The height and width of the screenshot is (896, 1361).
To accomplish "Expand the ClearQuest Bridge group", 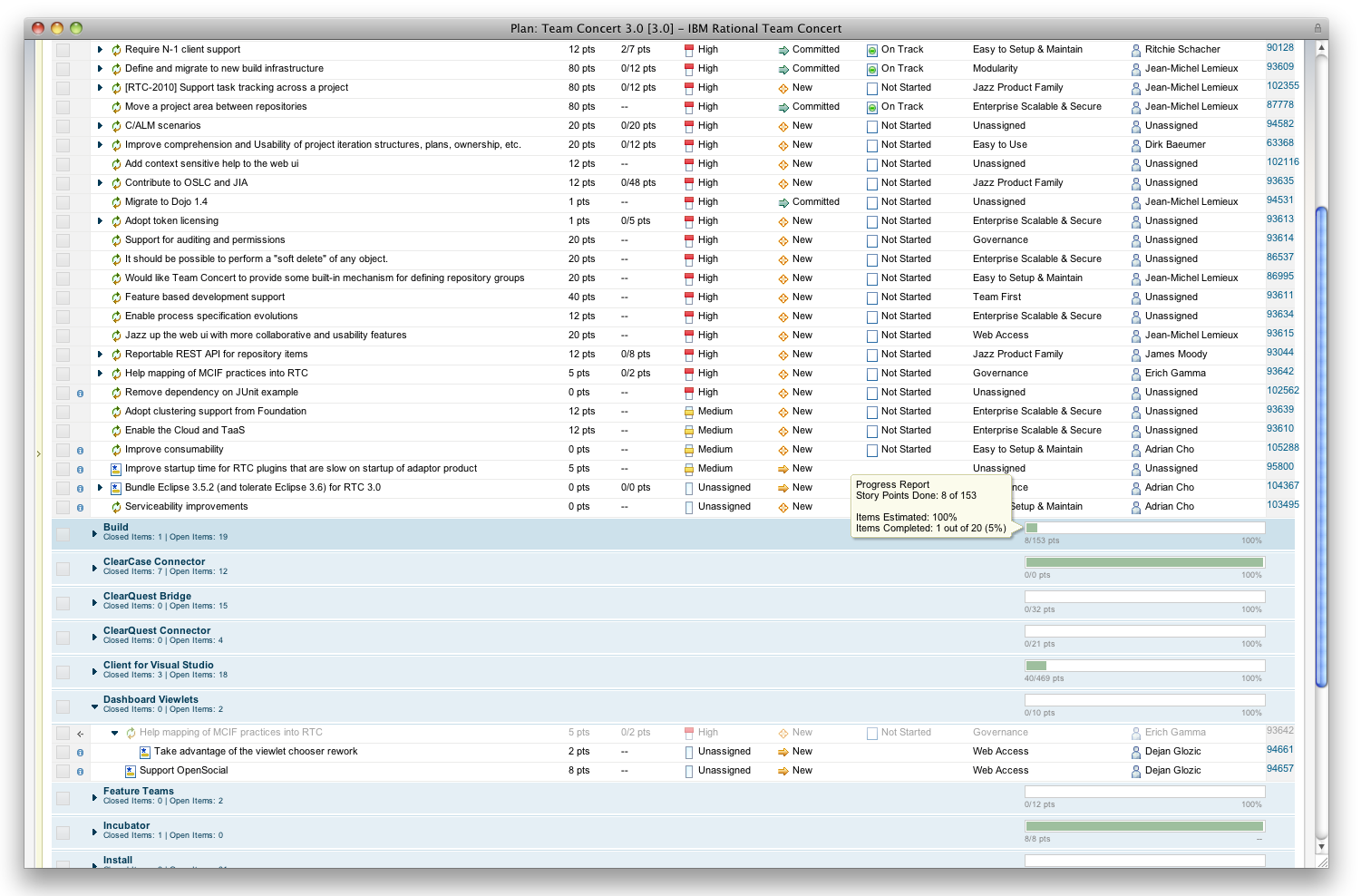I will [x=94, y=602].
